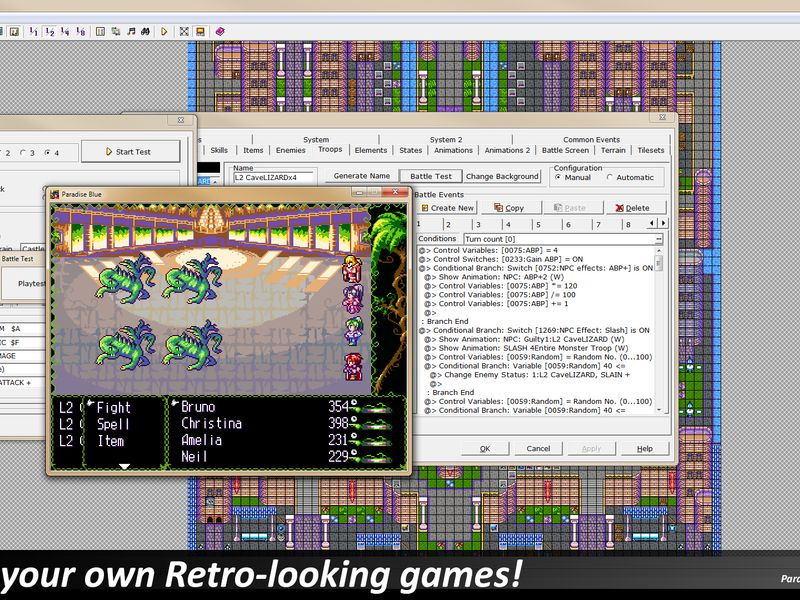Switch to the System tab
800x600 pixels.
(316, 139)
